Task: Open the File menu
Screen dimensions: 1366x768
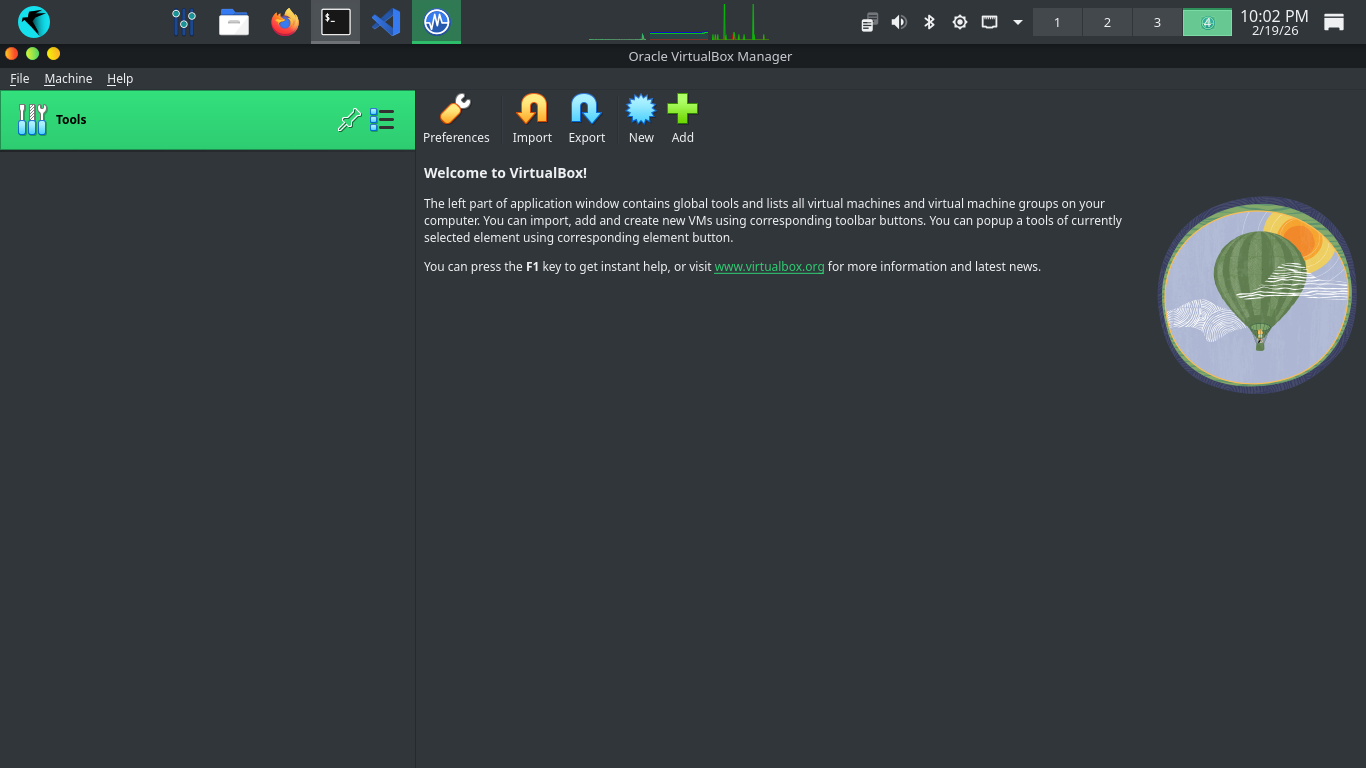Action: 19,79
